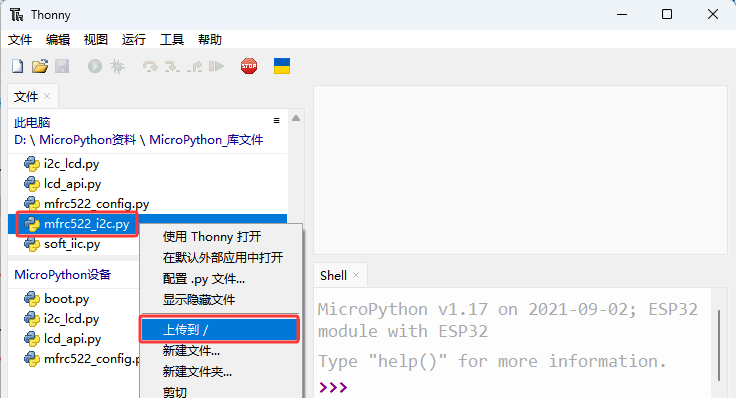Open the 运行 menu
The height and width of the screenshot is (398, 736).
(x=134, y=40)
